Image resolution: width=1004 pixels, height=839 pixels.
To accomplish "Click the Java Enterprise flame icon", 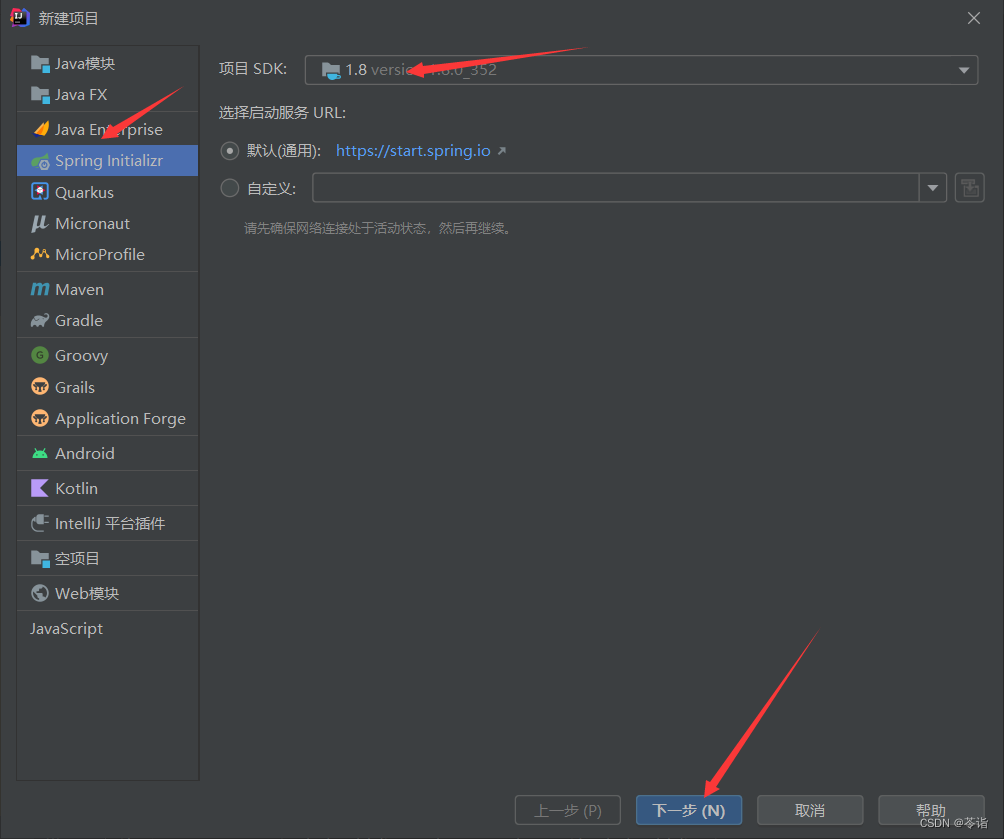I will (x=41, y=129).
